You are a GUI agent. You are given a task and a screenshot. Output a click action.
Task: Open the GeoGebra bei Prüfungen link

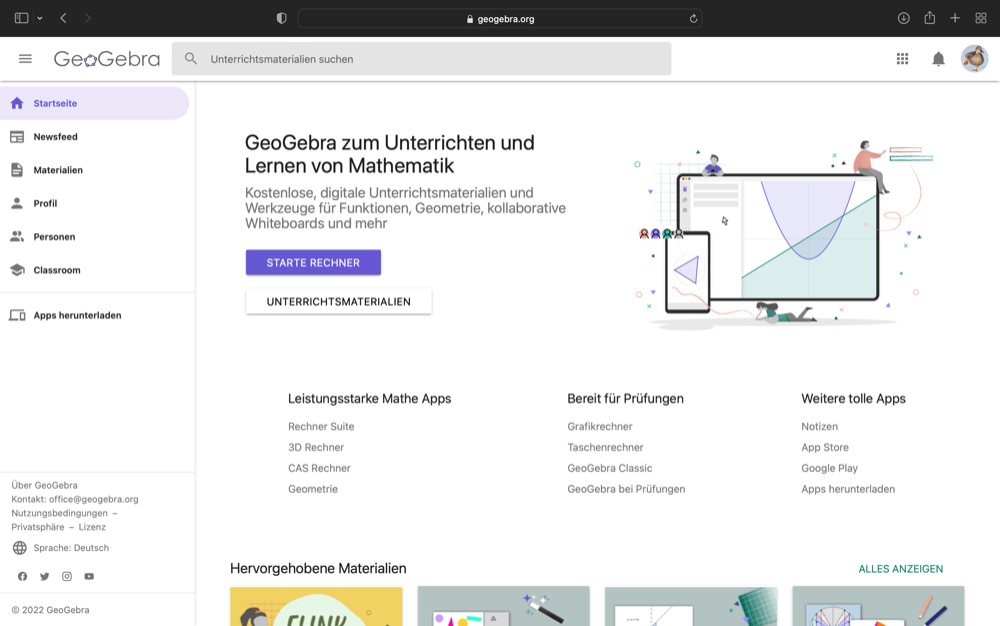[626, 489]
